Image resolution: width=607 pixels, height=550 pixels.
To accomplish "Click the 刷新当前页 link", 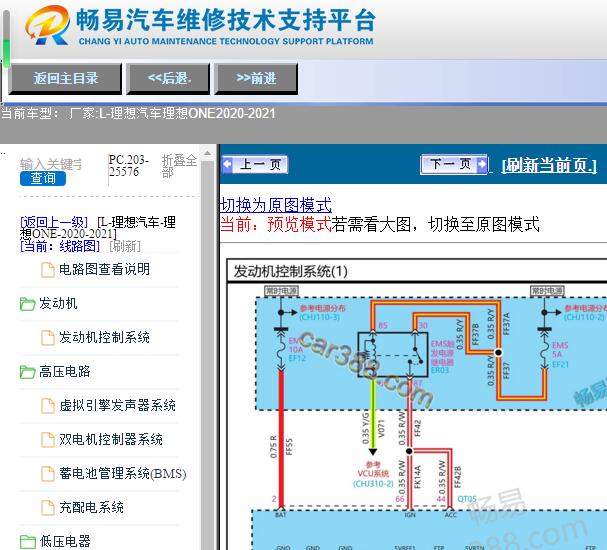I will [549, 166].
